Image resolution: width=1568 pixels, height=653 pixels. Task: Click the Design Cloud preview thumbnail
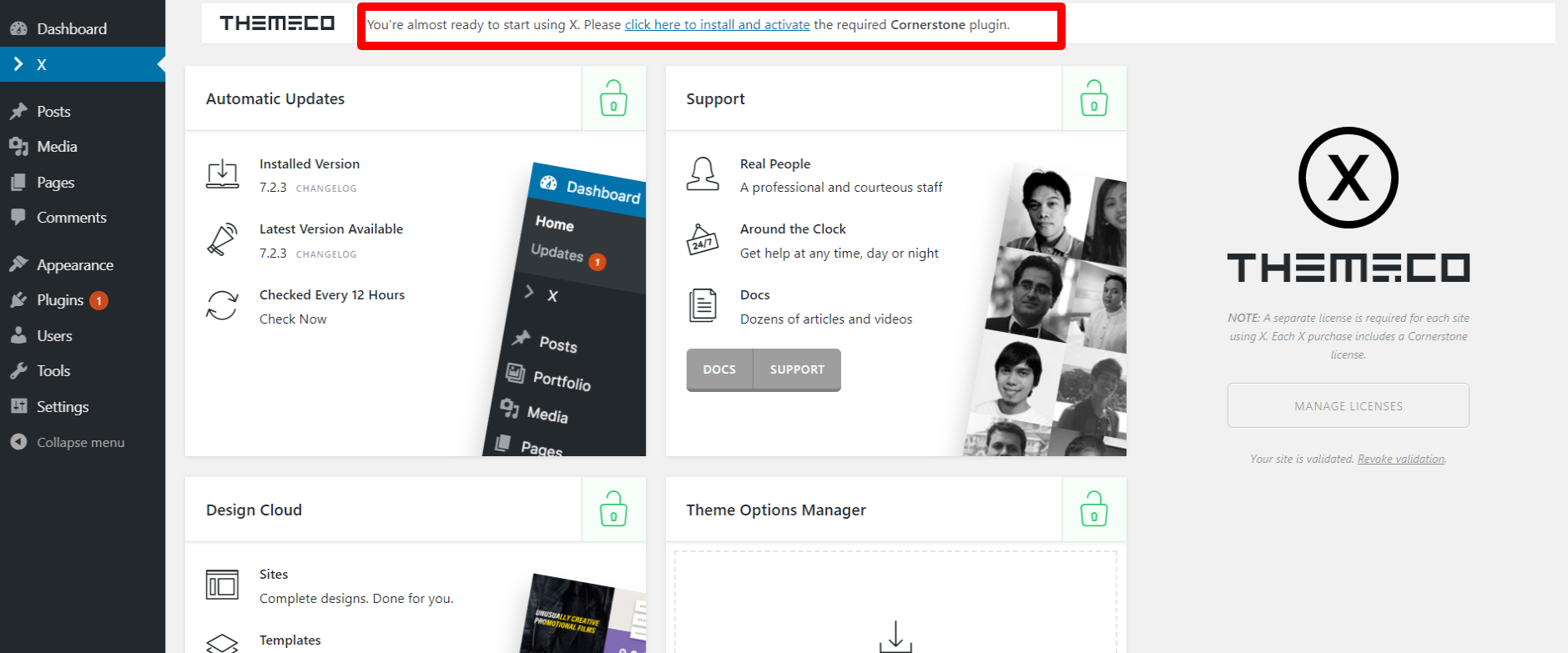584,613
